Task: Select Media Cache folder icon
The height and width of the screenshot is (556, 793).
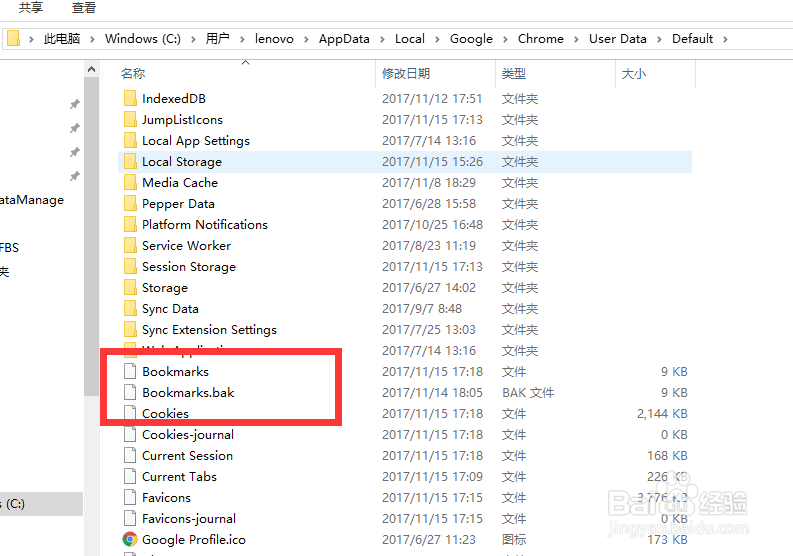Action: point(130,182)
